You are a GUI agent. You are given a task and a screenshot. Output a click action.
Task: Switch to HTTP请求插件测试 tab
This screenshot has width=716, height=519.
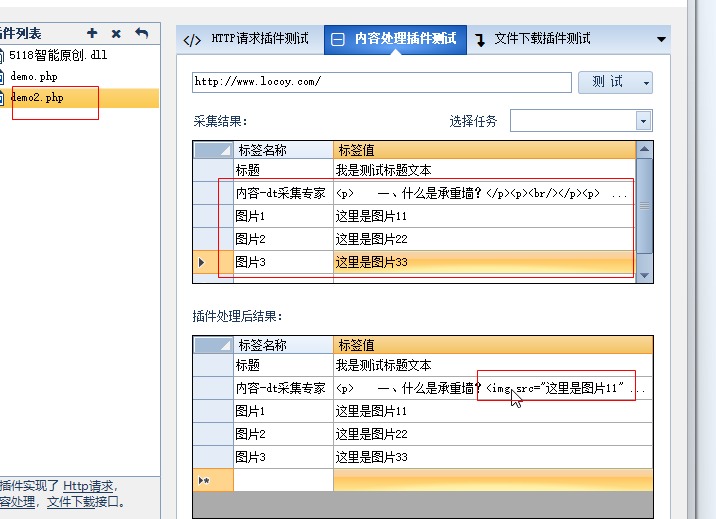click(x=250, y=39)
